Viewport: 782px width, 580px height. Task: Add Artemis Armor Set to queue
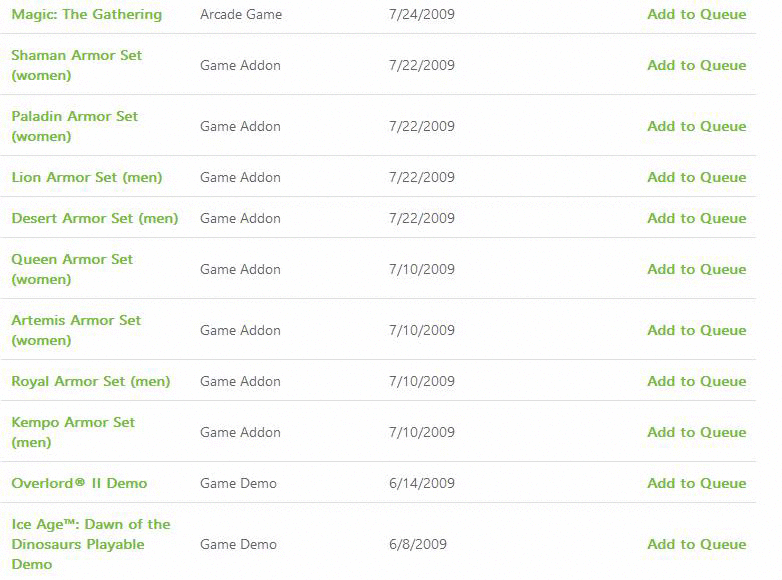point(697,330)
